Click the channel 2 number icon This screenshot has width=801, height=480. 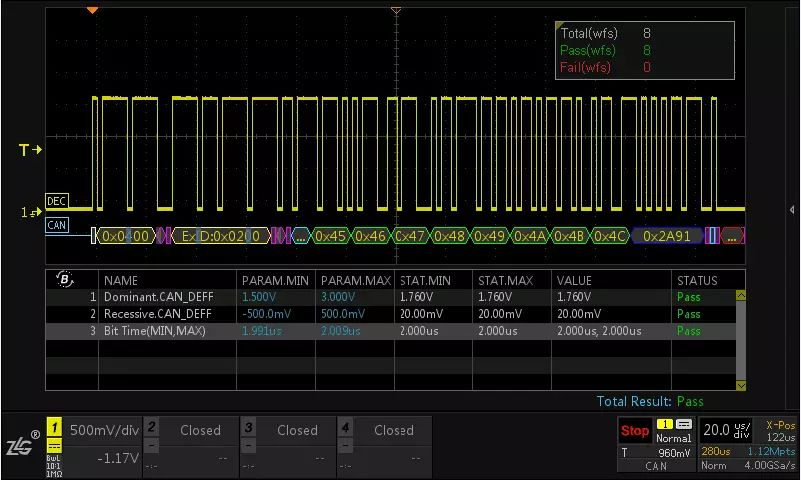coord(151,426)
